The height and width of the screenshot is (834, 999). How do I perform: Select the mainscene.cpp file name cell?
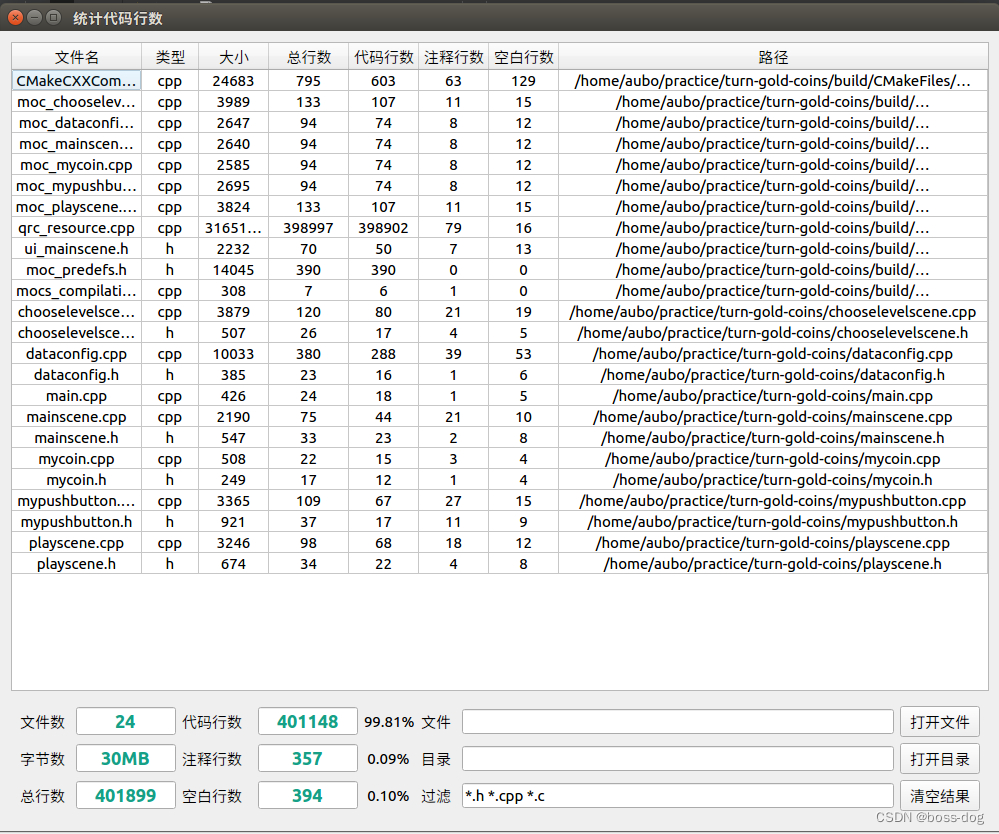pos(76,417)
